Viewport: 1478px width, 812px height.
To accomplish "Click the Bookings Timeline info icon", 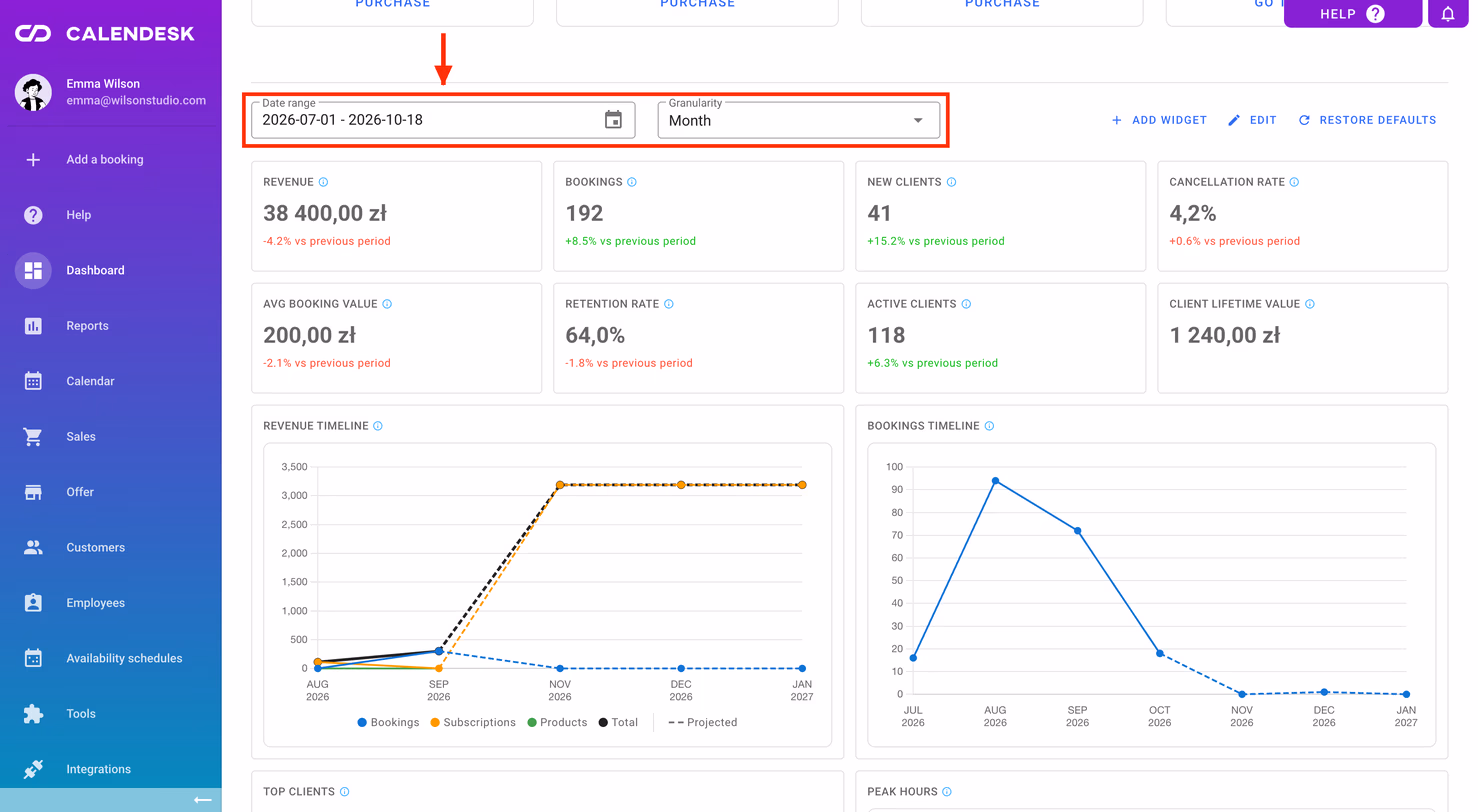I will (989, 426).
